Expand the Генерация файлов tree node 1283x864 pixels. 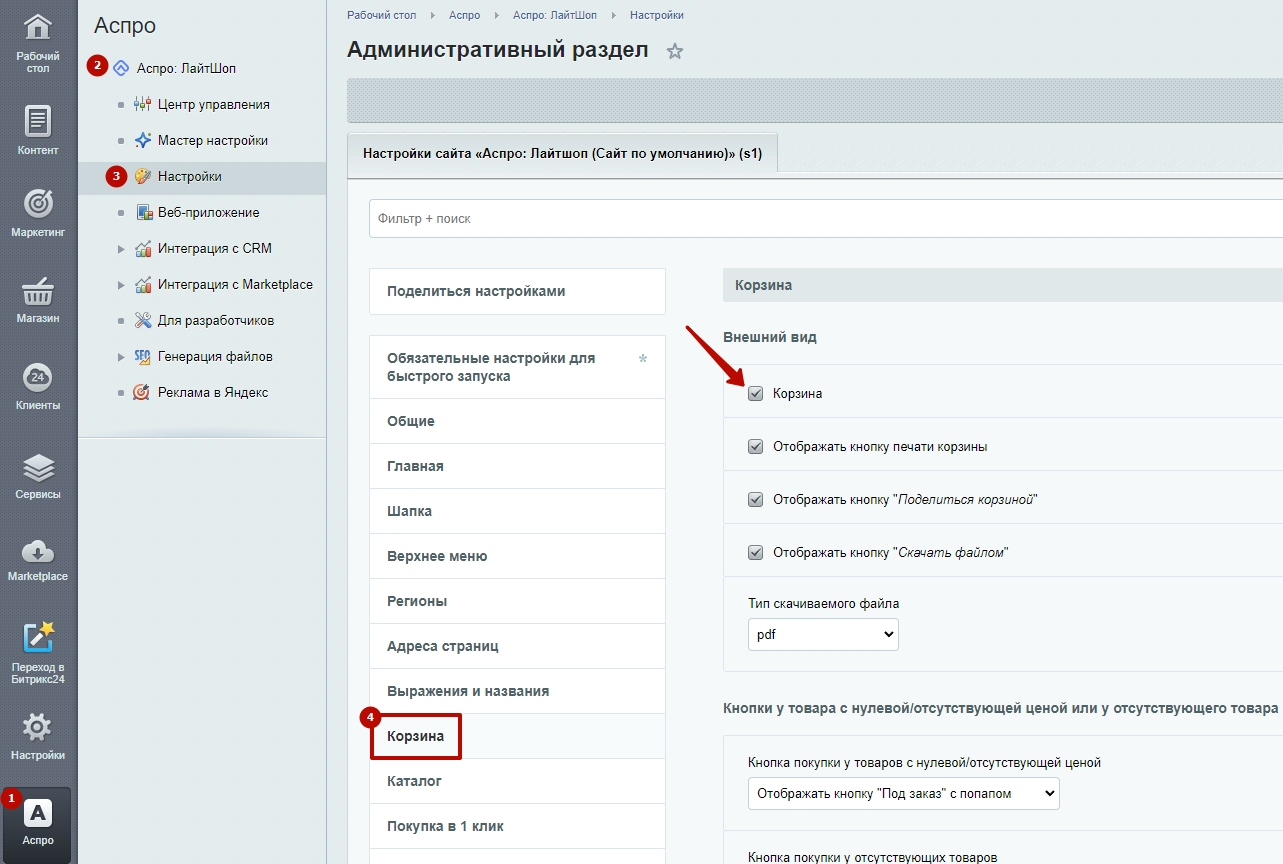[x=121, y=356]
